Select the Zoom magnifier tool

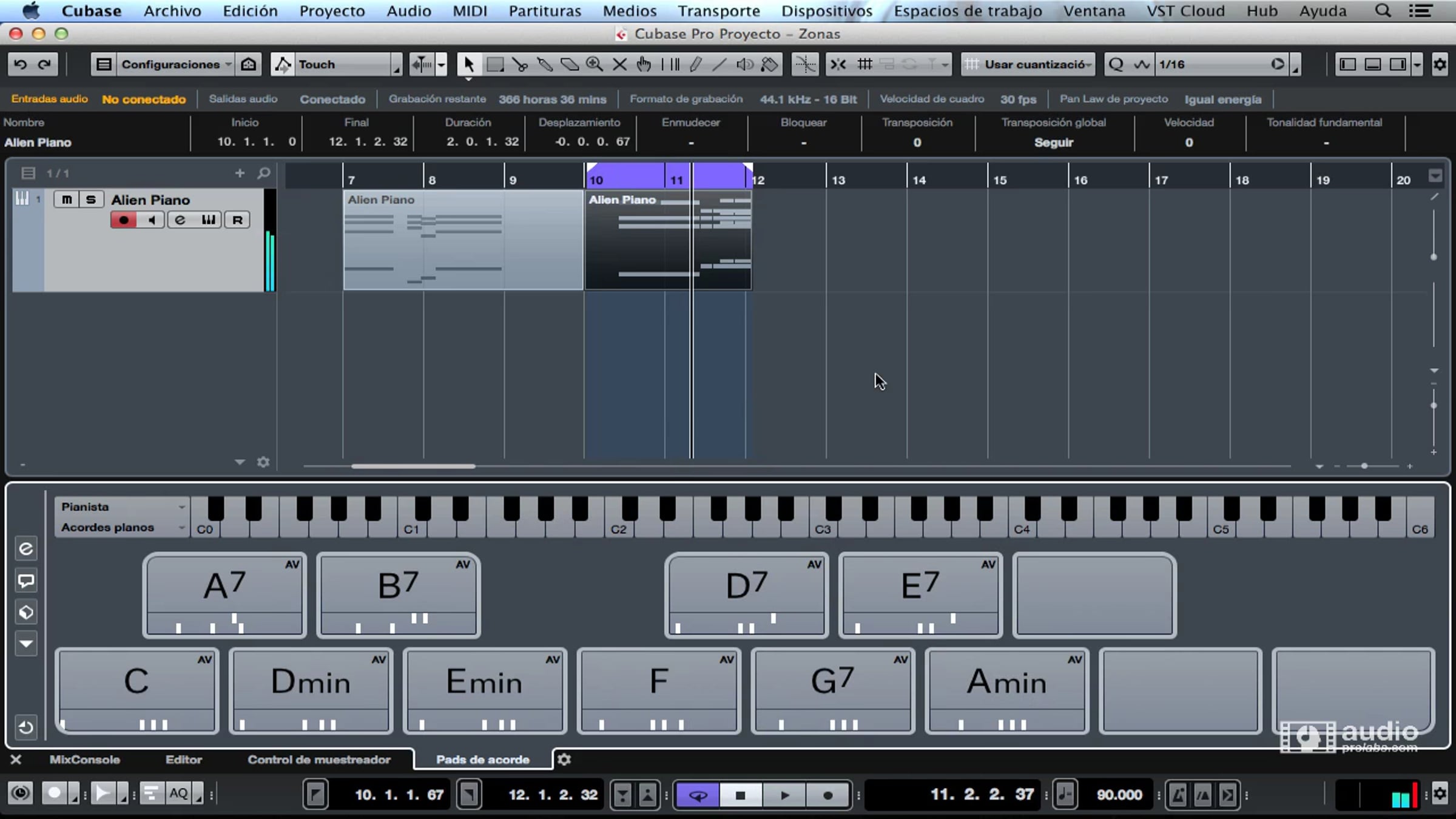pyautogui.click(x=594, y=64)
